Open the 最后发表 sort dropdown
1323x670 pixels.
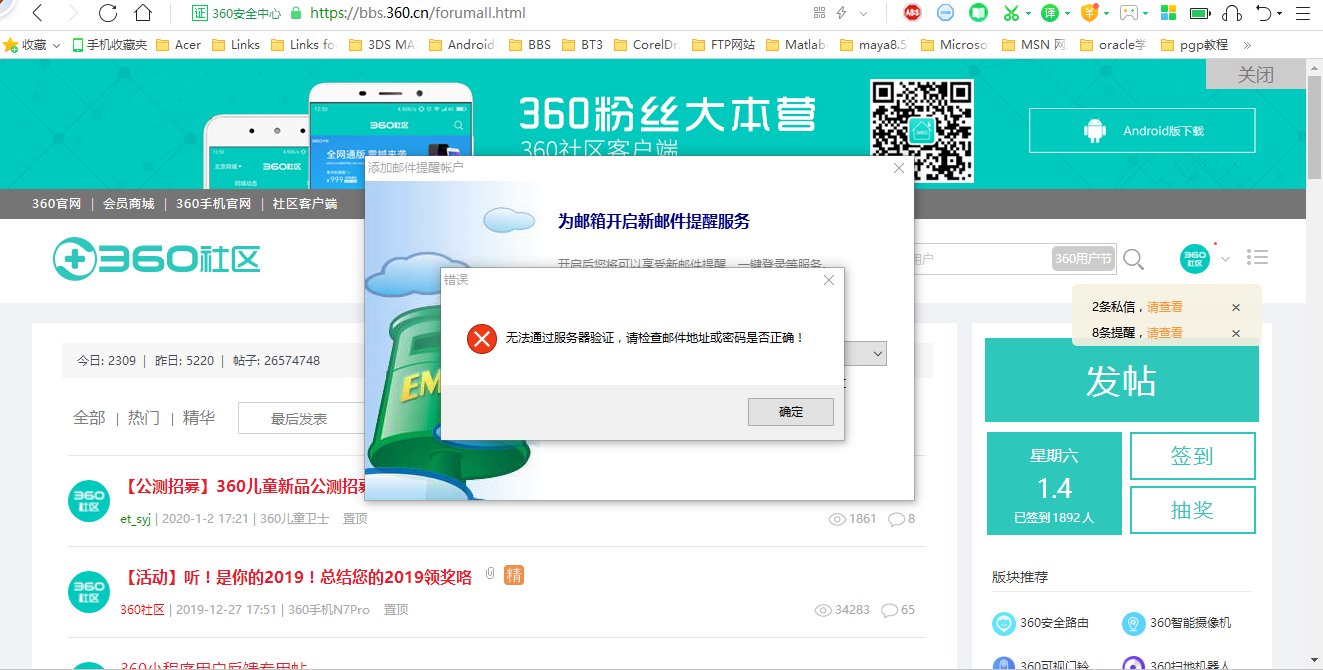[x=300, y=419]
